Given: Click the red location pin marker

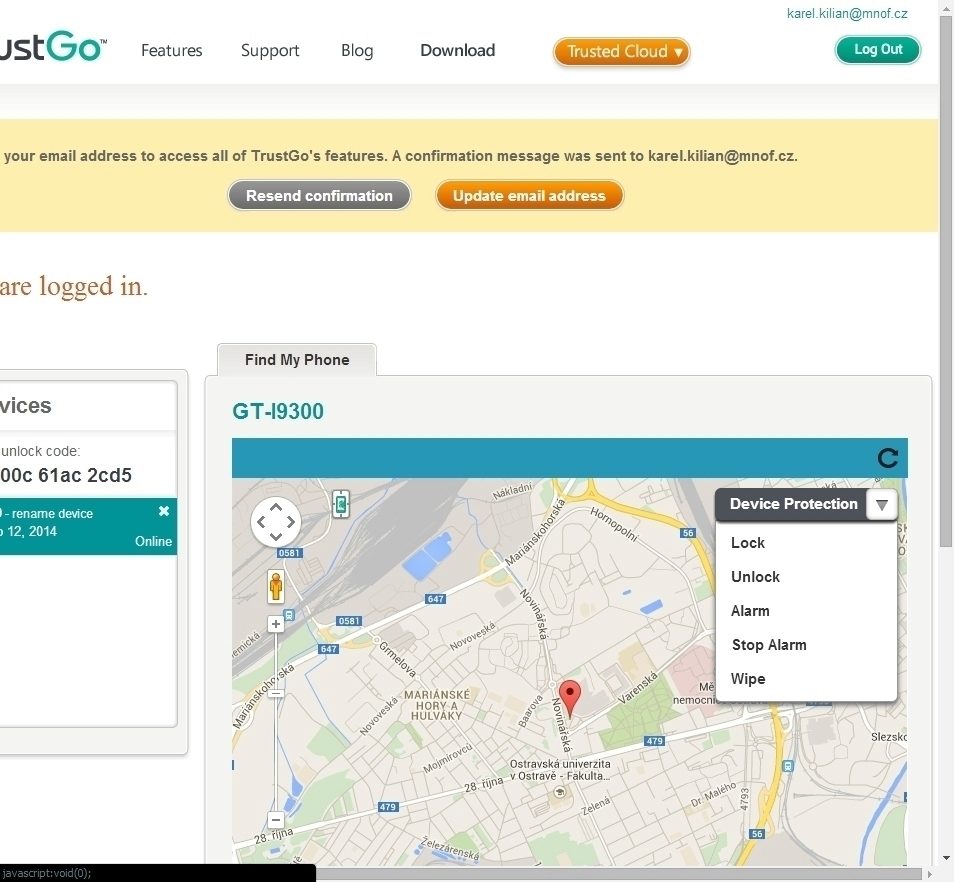Looking at the screenshot, I should (569, 698).
